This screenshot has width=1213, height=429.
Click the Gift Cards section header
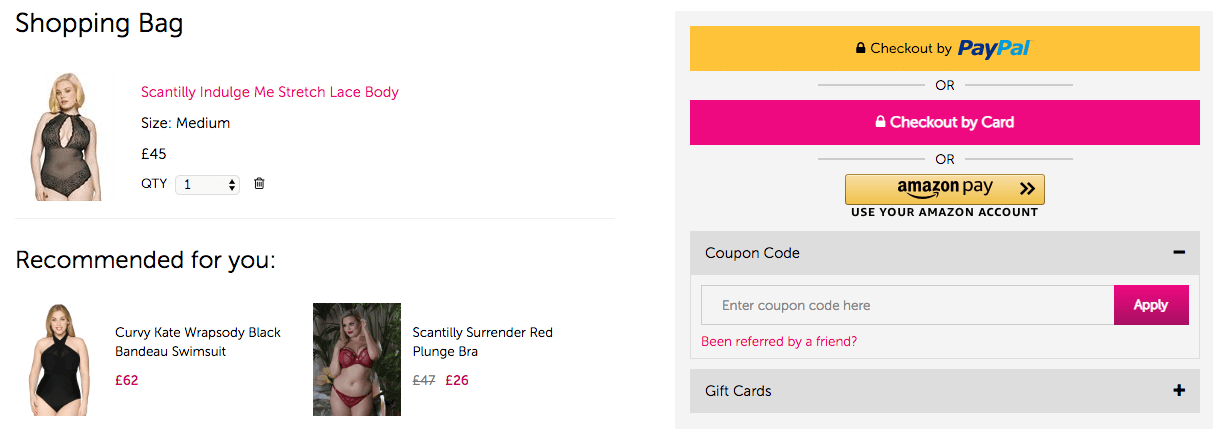pyautogui.click(x=738, y=391)
